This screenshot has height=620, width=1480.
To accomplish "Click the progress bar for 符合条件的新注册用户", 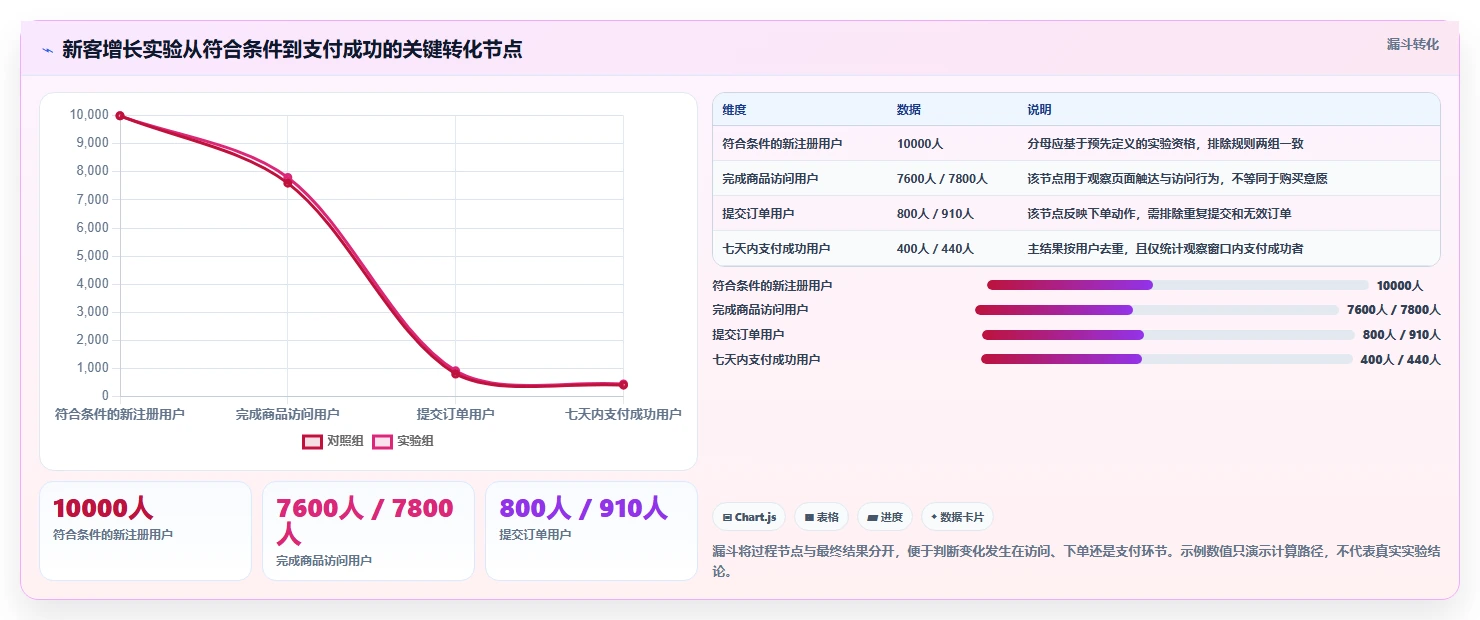I will pyautogui.click(x=1177, y=285).
